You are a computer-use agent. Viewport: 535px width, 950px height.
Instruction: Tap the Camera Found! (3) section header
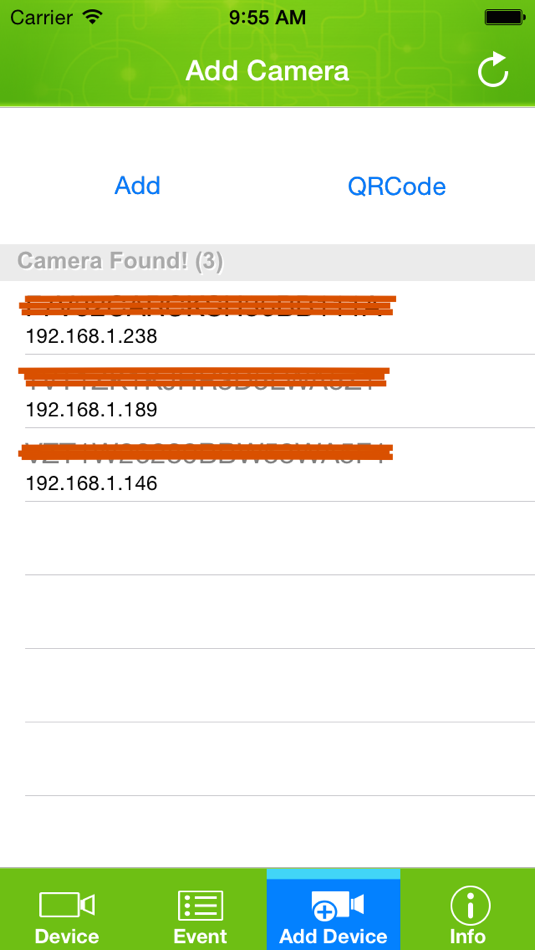[267, 262]
